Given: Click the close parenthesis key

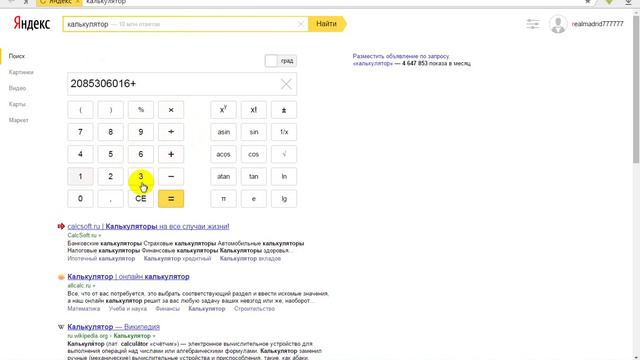Looking at the screenshot, I should pyautogui.click(x=111, y=110).
